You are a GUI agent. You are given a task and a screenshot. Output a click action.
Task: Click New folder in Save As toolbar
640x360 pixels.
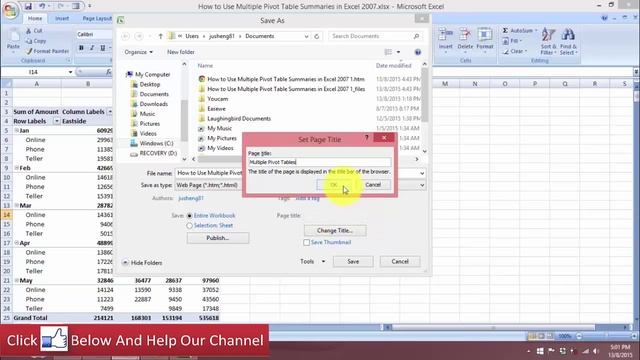coord(180,52)
